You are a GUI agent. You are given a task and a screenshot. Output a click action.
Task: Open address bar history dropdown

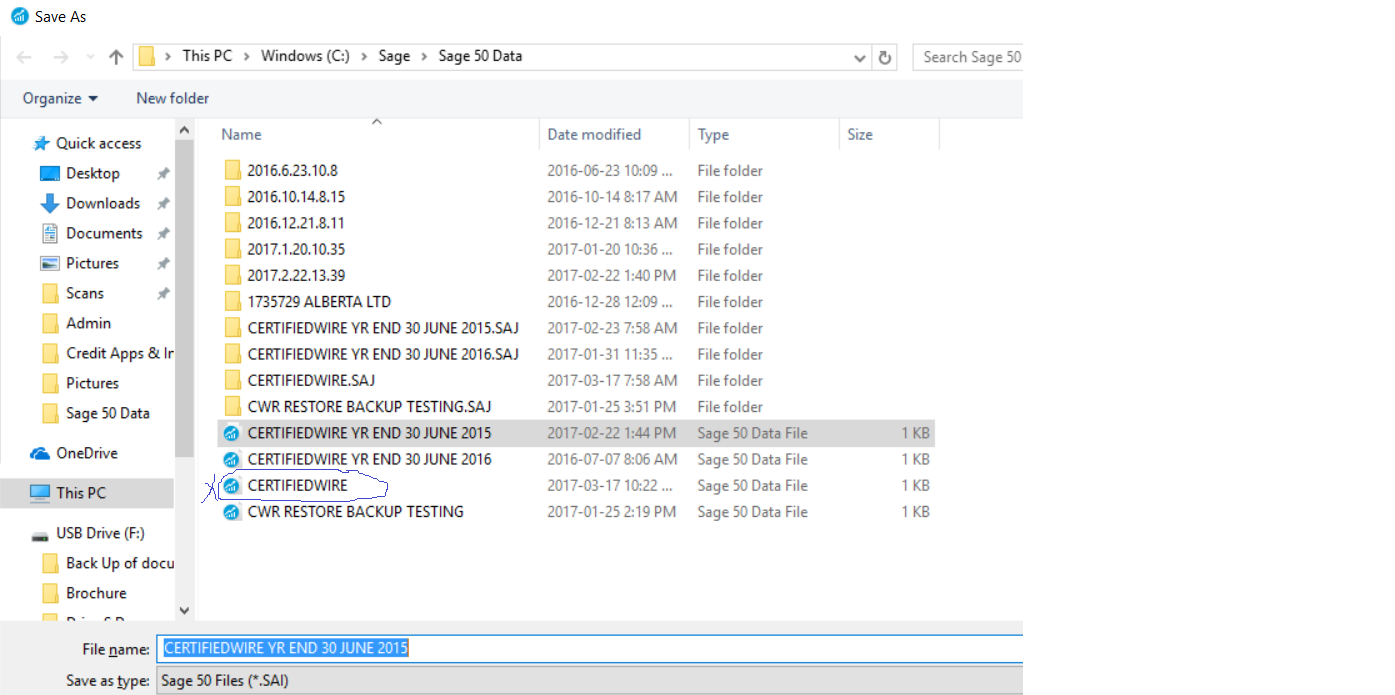860,58
